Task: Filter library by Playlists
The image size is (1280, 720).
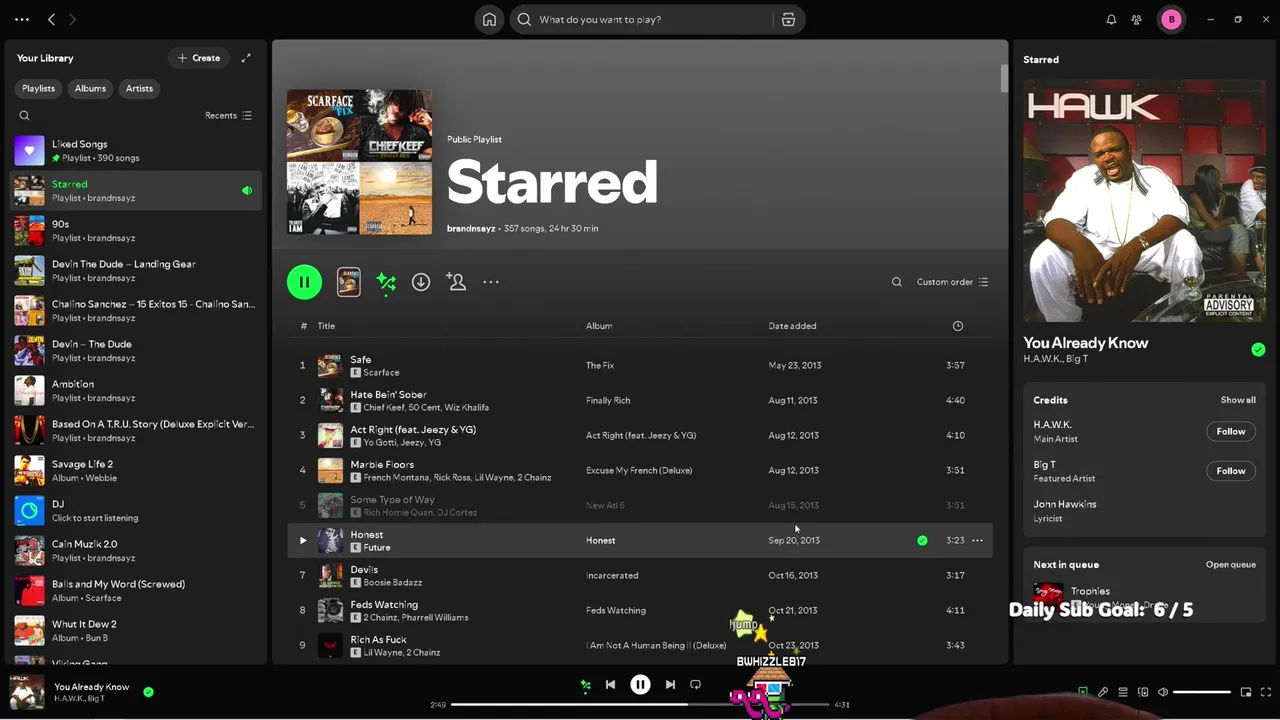Action: (x=39, y=88)
